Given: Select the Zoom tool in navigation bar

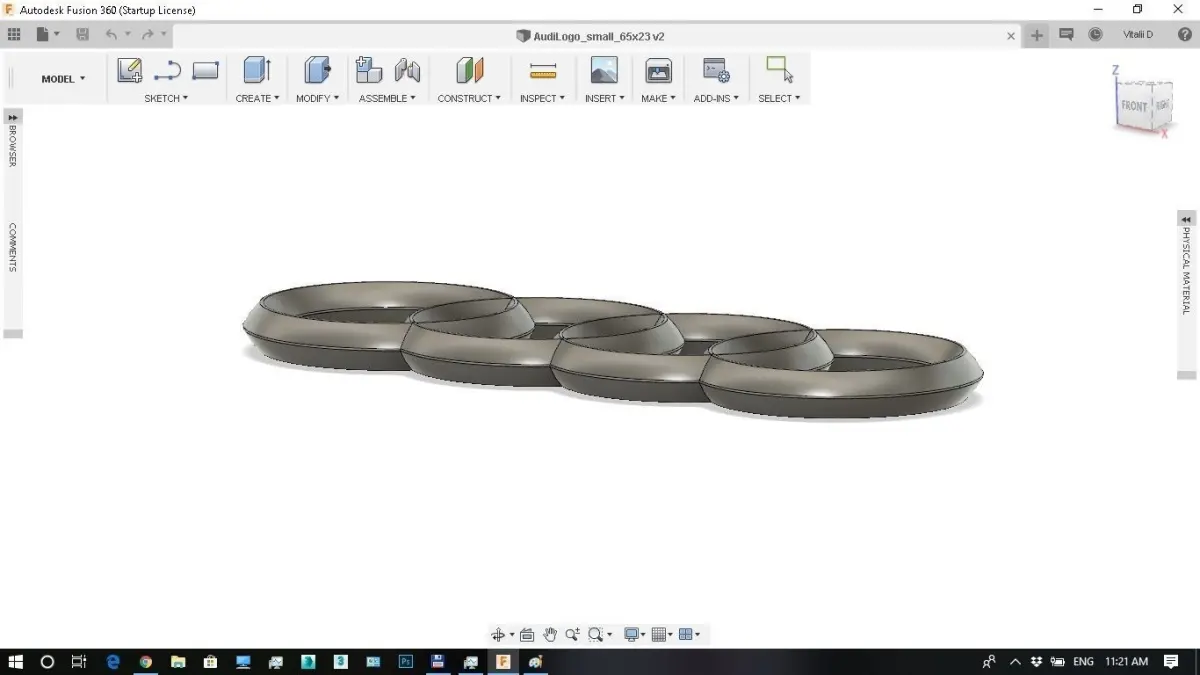Looking at the screenshot, I should pos(572,634).
